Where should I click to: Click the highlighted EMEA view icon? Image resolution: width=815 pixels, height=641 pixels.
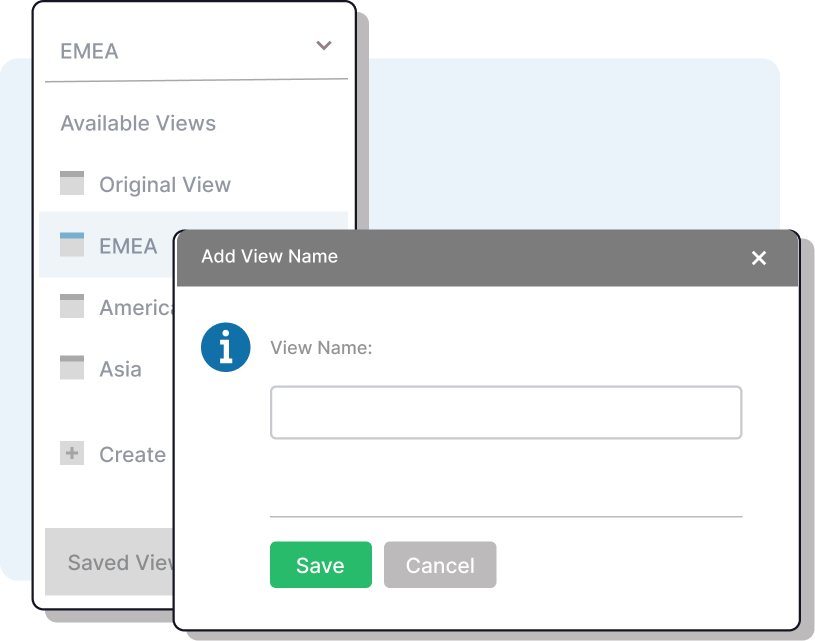pos(72,244)
